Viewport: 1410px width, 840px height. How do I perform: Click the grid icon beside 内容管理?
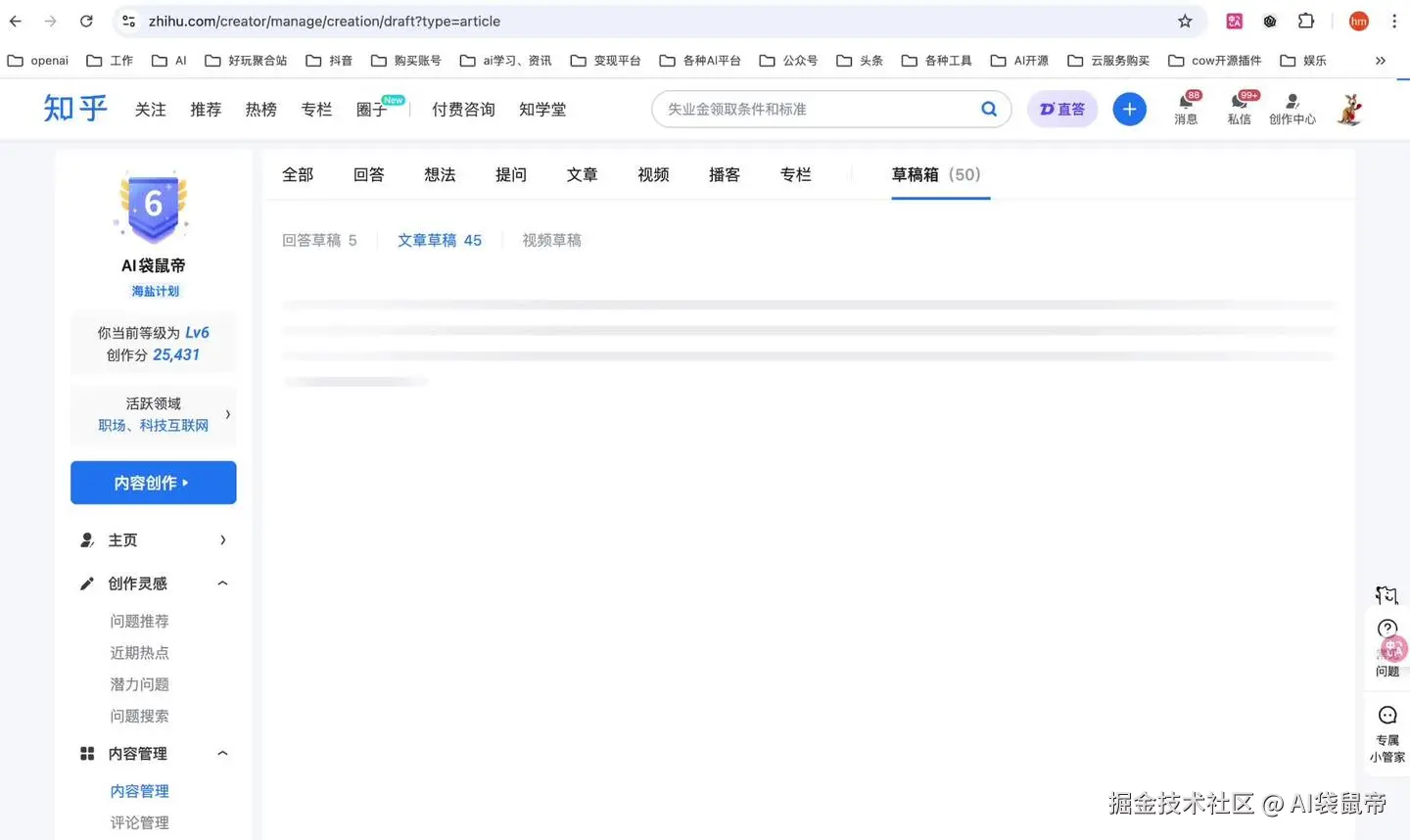(86, 753)
